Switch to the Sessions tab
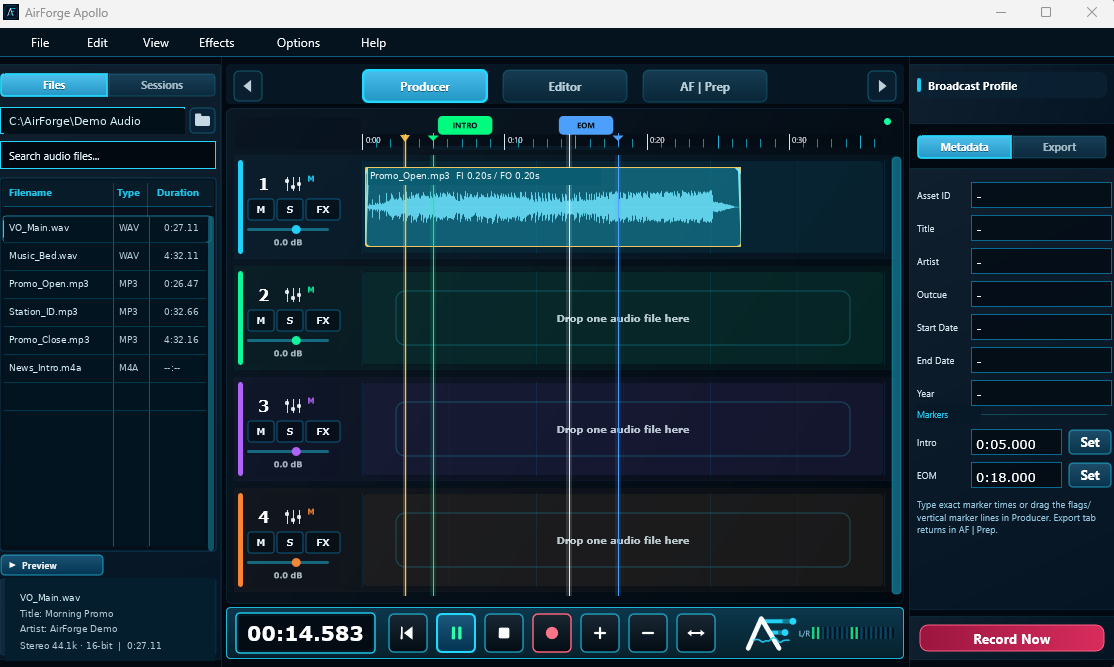Screen dimensions: 1114x667 pos(161,85)
